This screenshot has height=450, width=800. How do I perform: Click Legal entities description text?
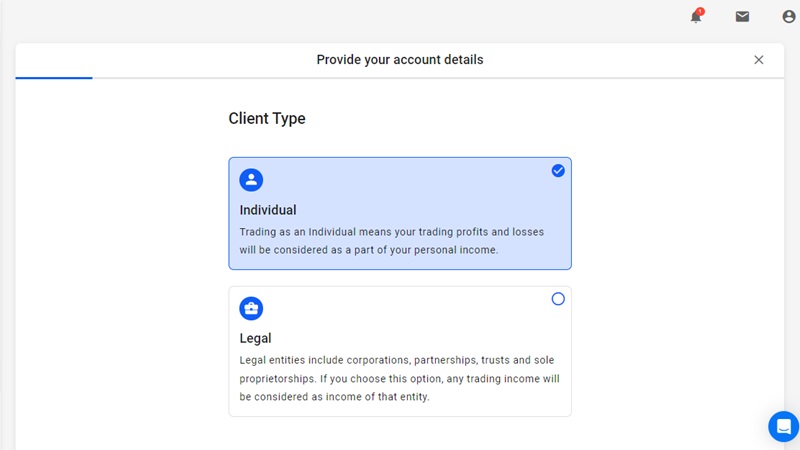[399, 378]
